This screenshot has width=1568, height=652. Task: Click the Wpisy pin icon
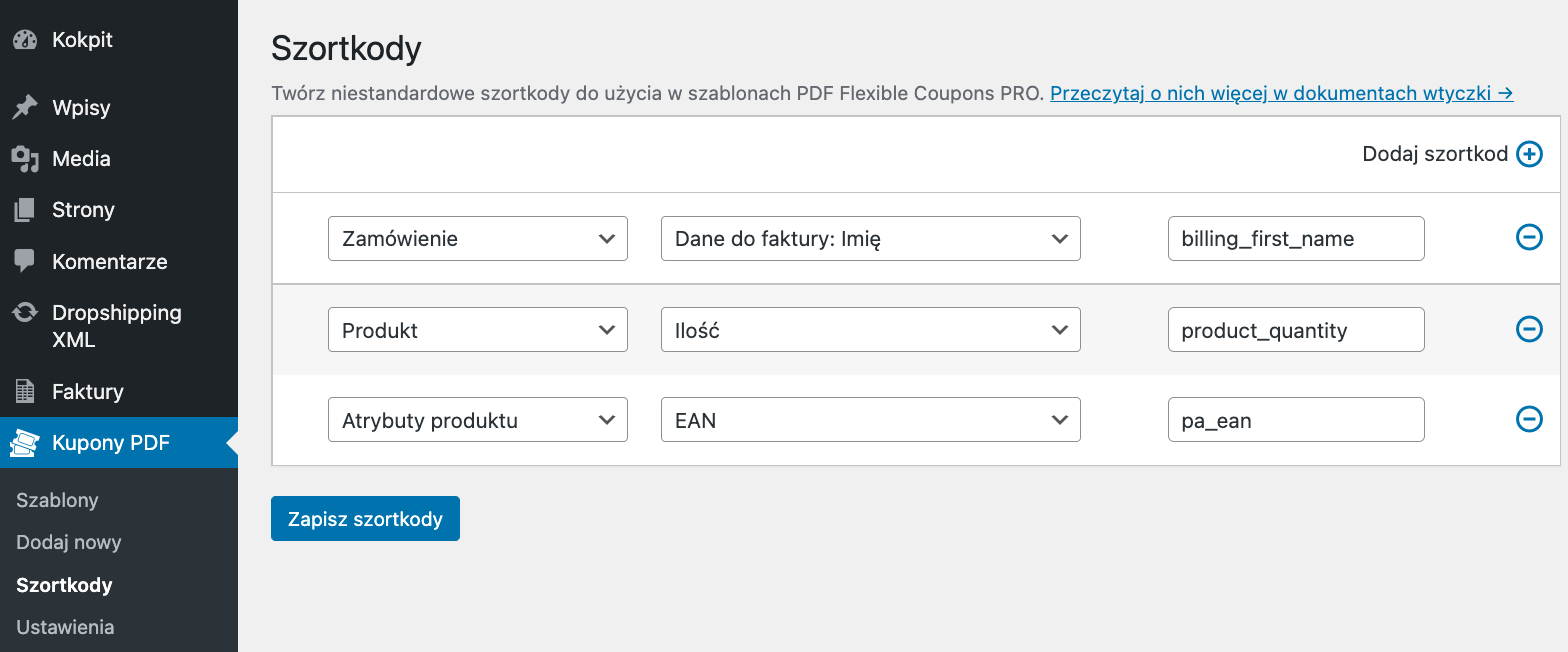(25, 108)
